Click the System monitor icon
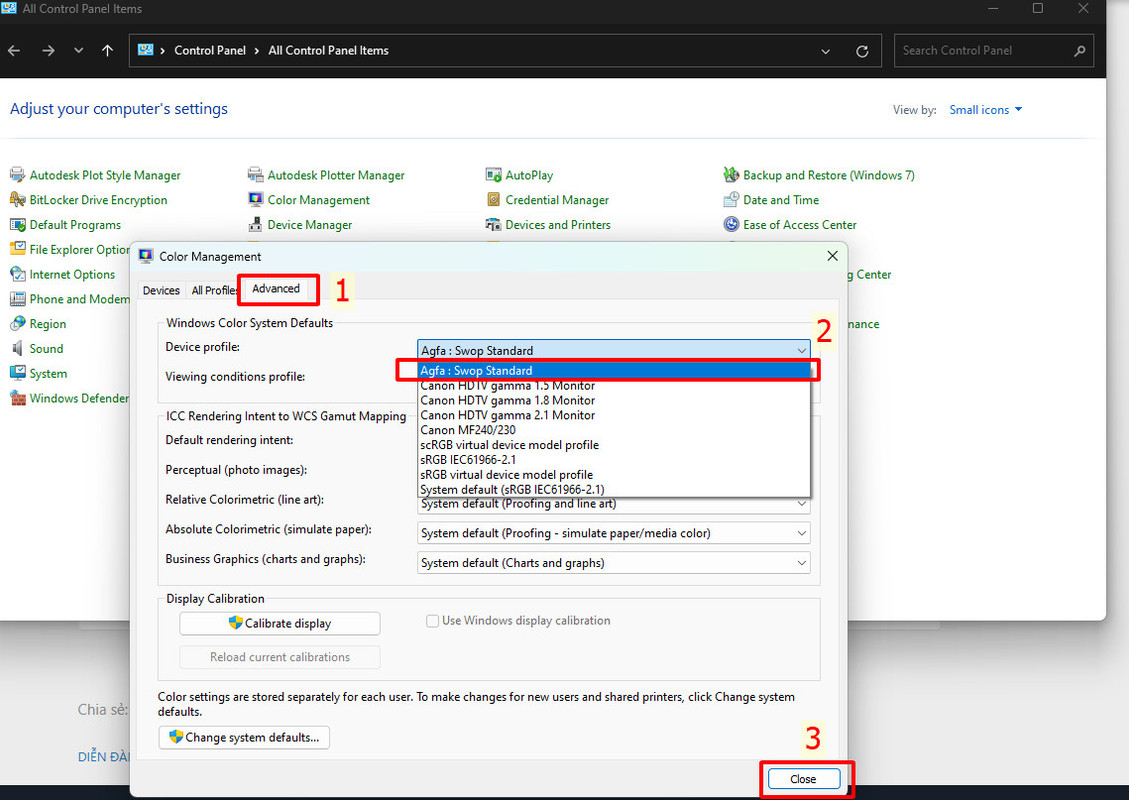The image size is (1129, 800). [x=17, y=373]
